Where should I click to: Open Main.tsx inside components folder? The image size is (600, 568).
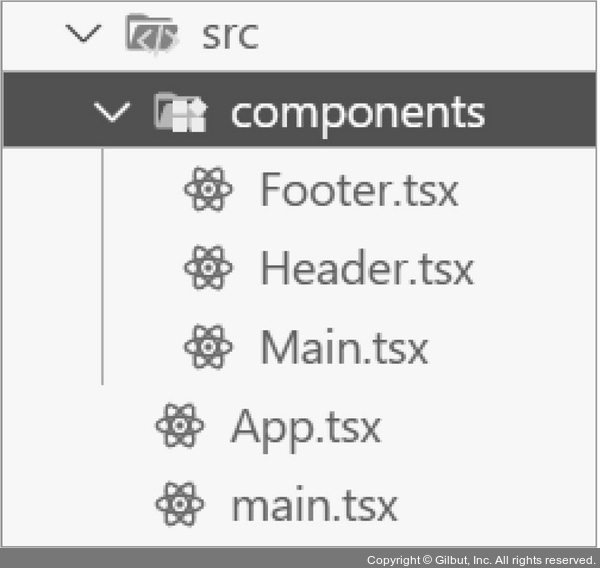click(x=344, y=347)
